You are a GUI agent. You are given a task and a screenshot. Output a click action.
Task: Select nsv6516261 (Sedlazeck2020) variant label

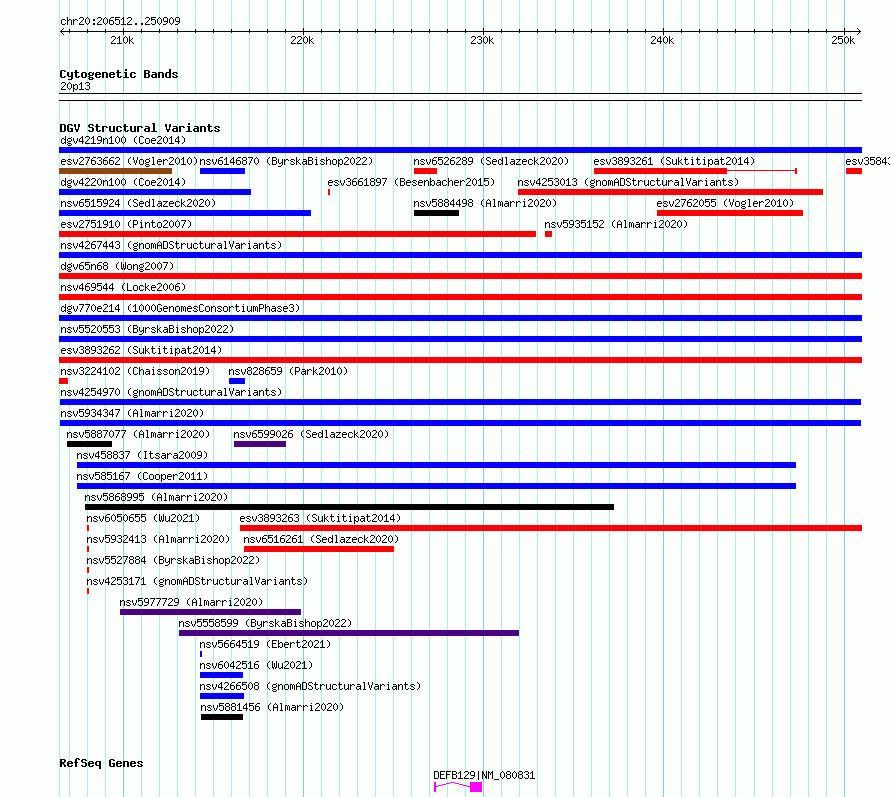321,539
